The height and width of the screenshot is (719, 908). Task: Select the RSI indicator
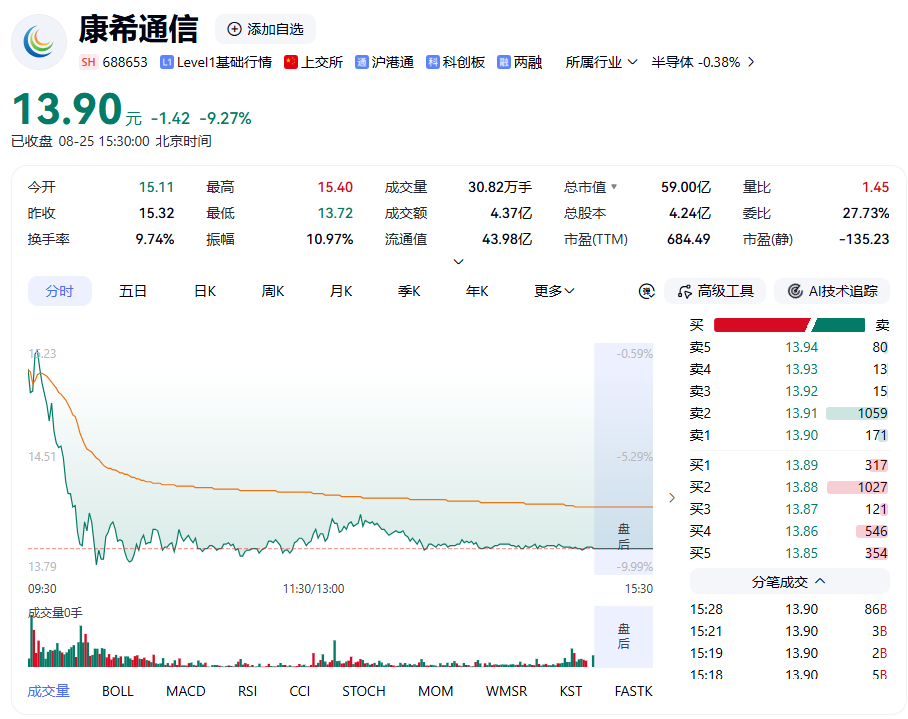247,691
